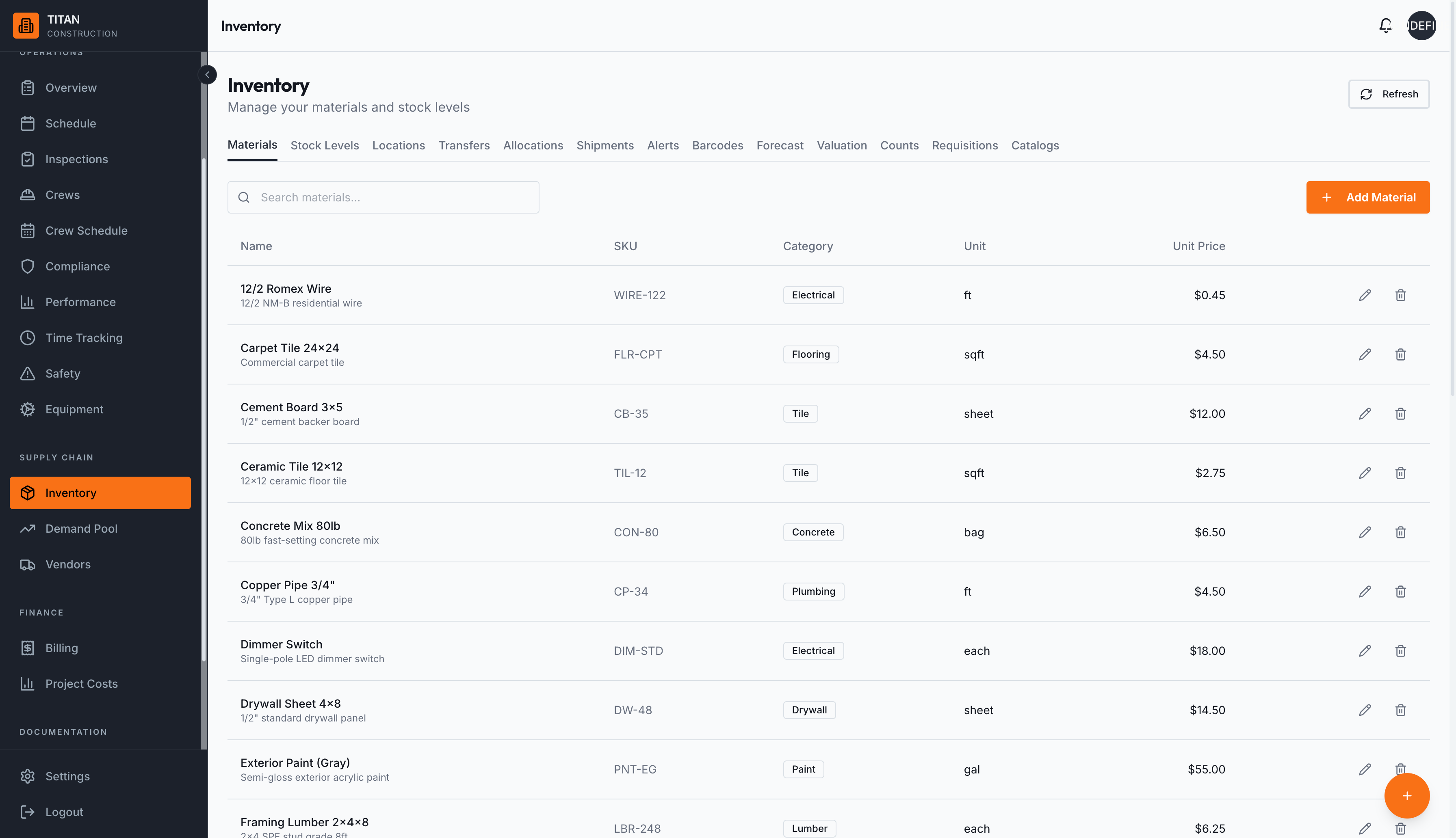This screenshot has width=1456, height=838.
Task: Collapse the sidebar with the chevron button
Action: 207,75
